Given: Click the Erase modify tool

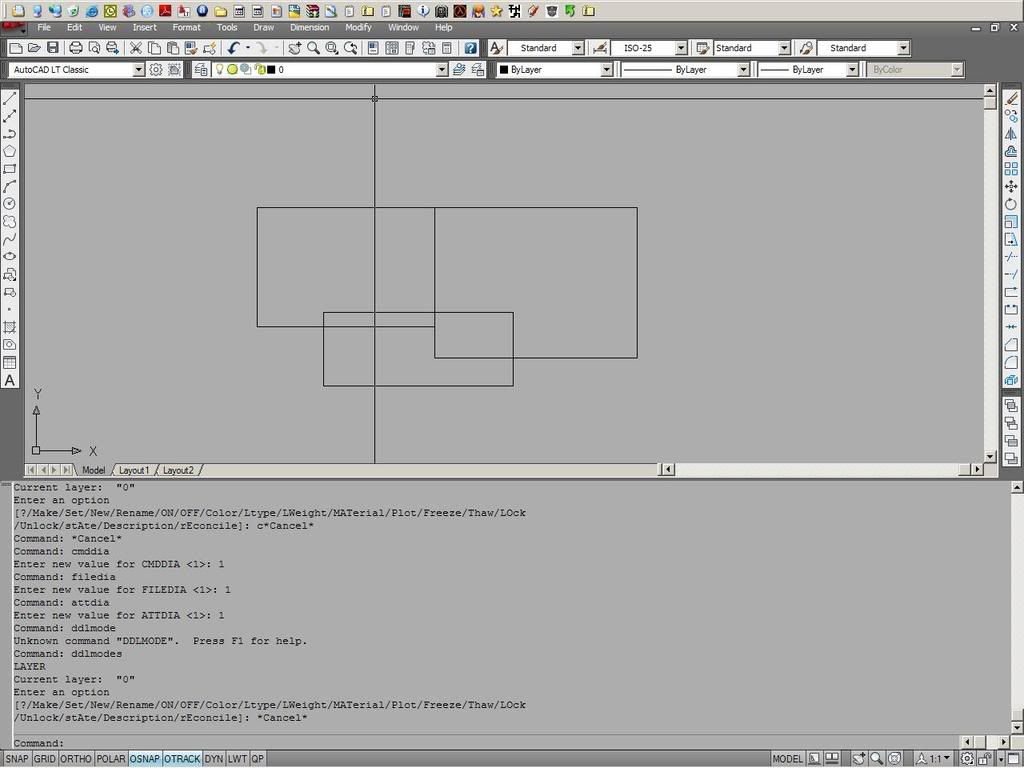Looking at the screenshot, I should [1011, 98].
